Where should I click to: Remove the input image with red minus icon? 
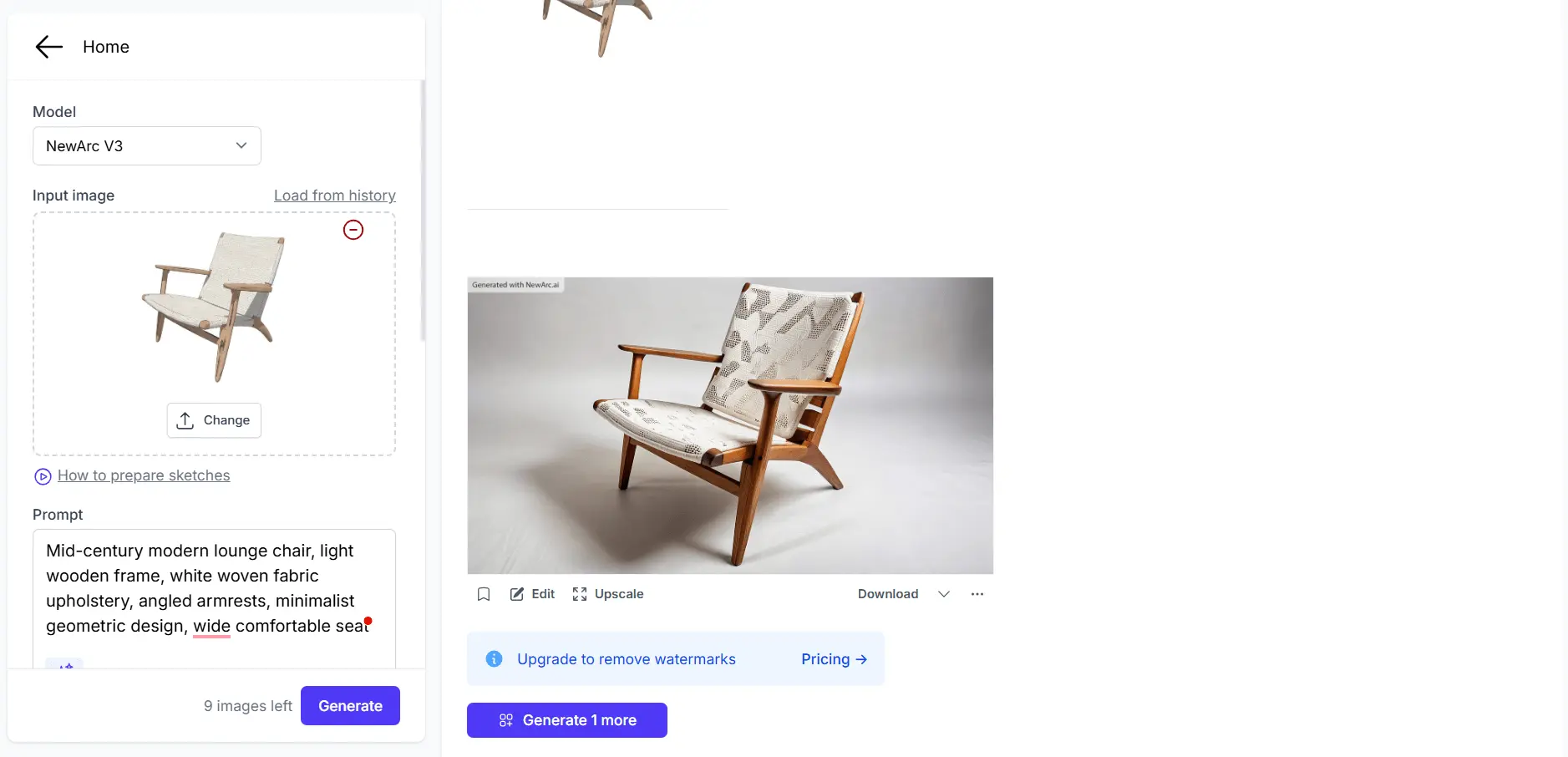[353, 230]
